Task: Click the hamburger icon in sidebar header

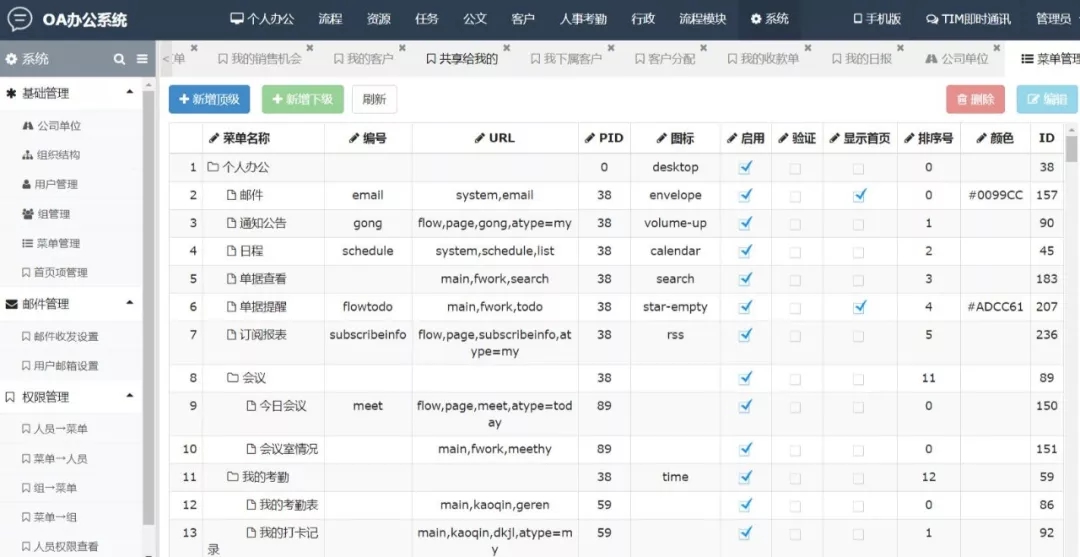Action: click(142, 59)
